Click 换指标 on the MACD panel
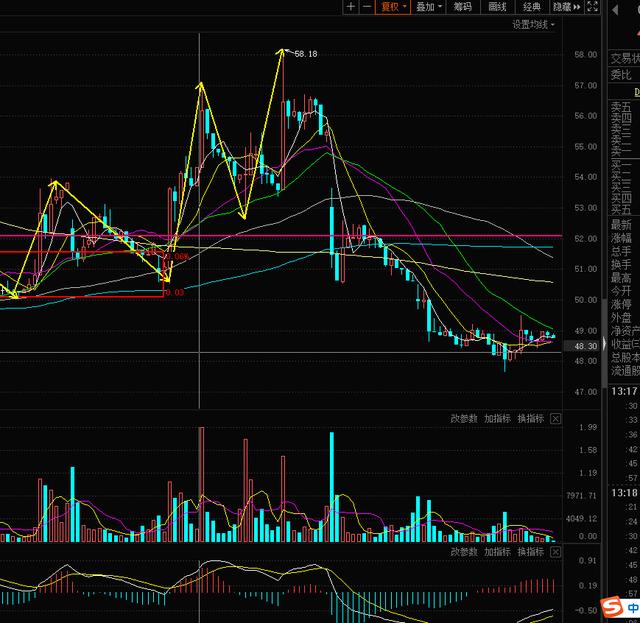This screenshot has height=623, width=640. tap(530, 551)
